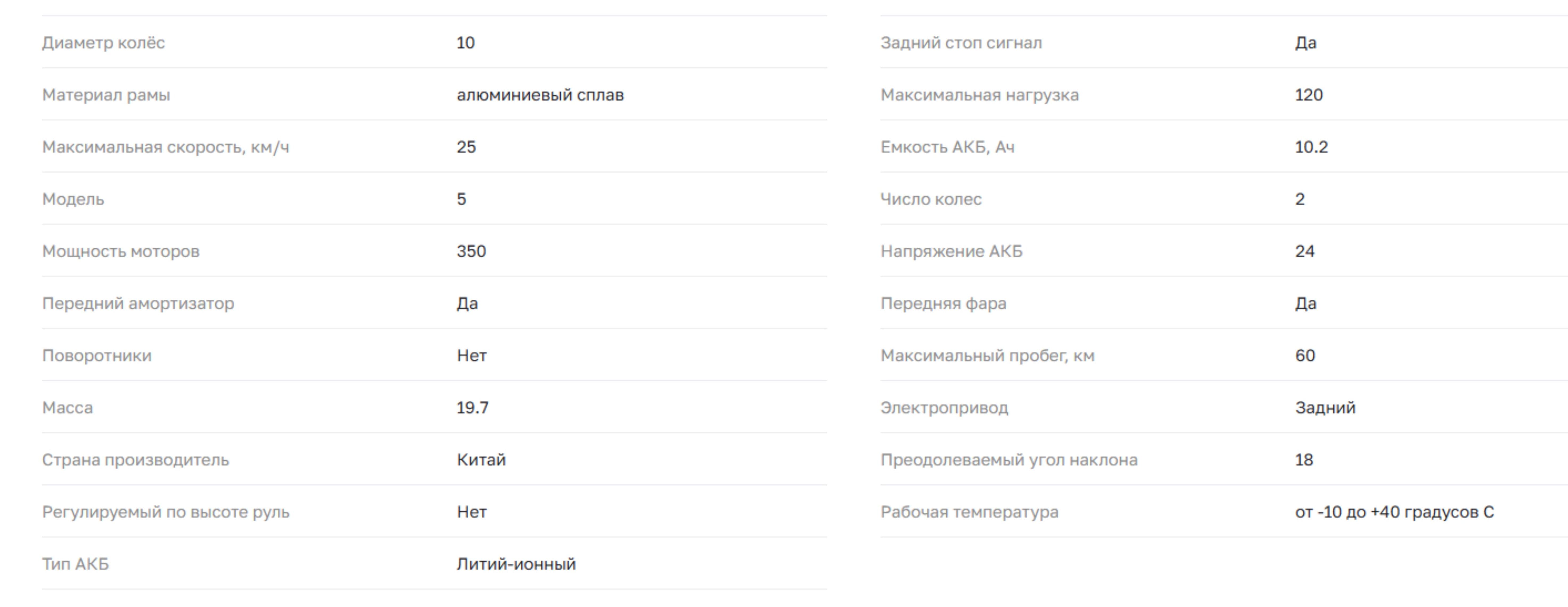
Task: Select the mass value 19.7
Action: pos(472,408)
